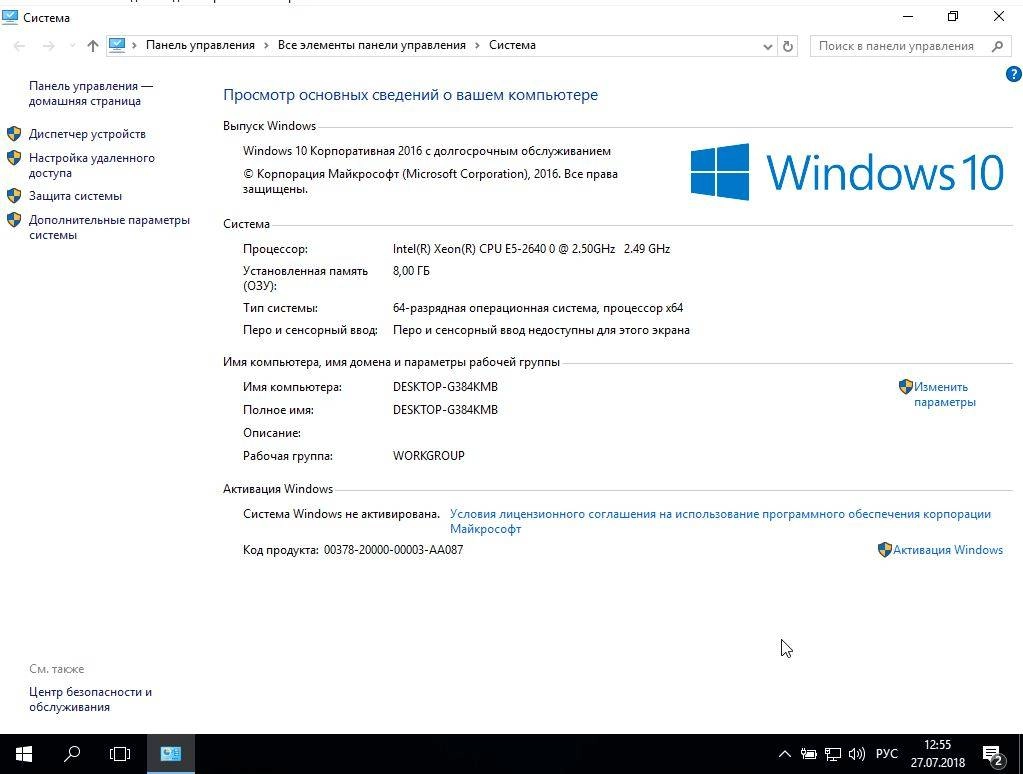Select computer name DESKTOP-G384KMB next to Имя компьютера
Image resolution: width=1023 pixels, height=774 pixels.
tap(446, 387)
